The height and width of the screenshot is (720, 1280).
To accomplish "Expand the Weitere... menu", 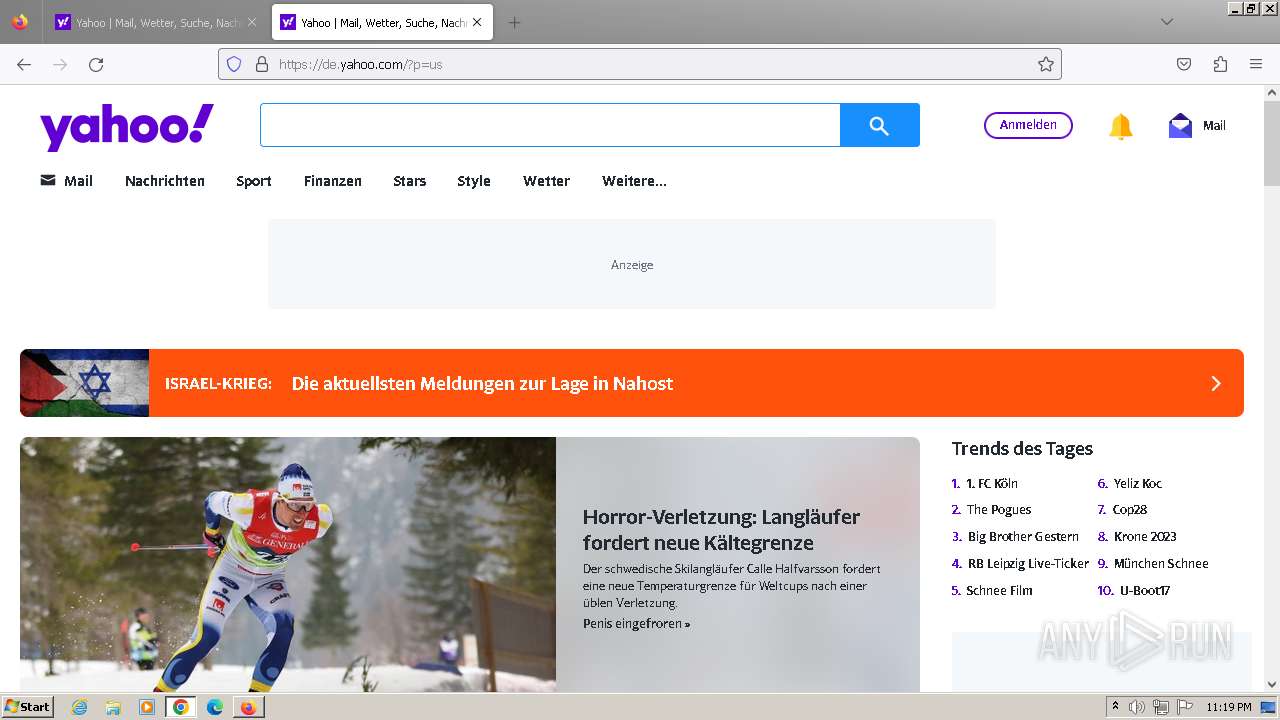I will point(634,181).
